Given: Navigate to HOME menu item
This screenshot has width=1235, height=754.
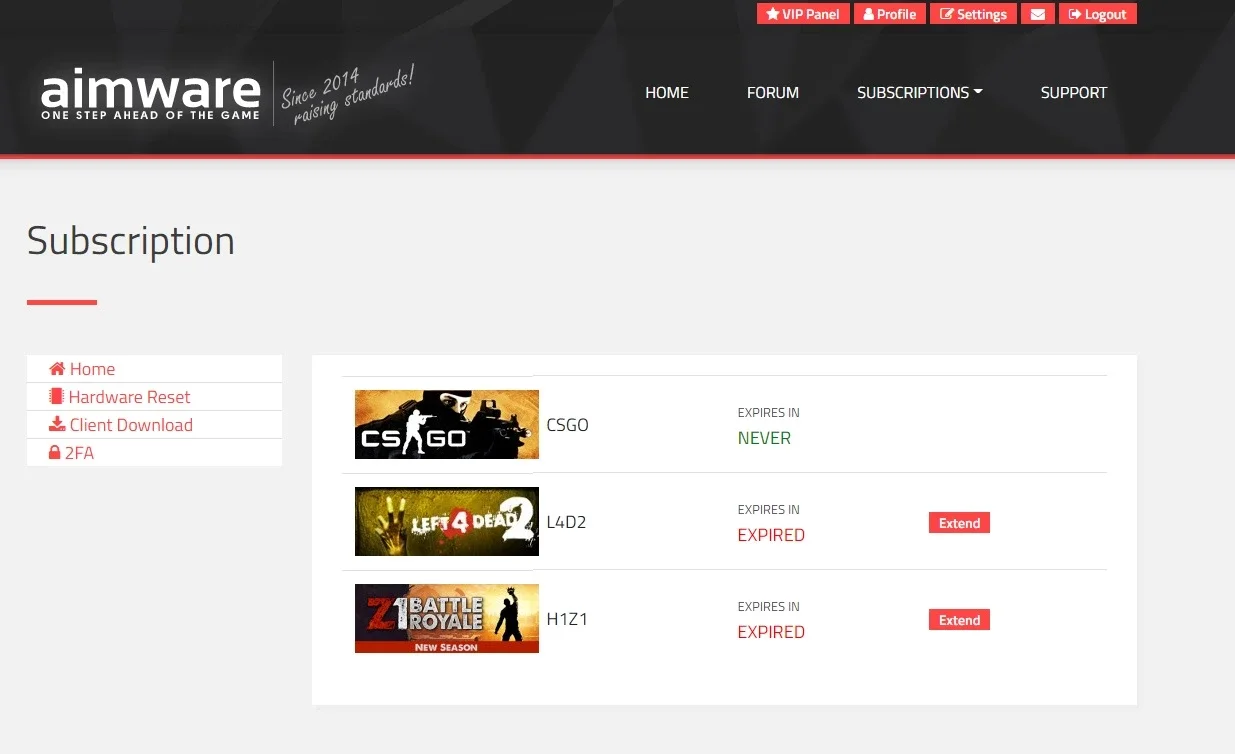Looking at the screenshot, I should [x=667, y=92].
